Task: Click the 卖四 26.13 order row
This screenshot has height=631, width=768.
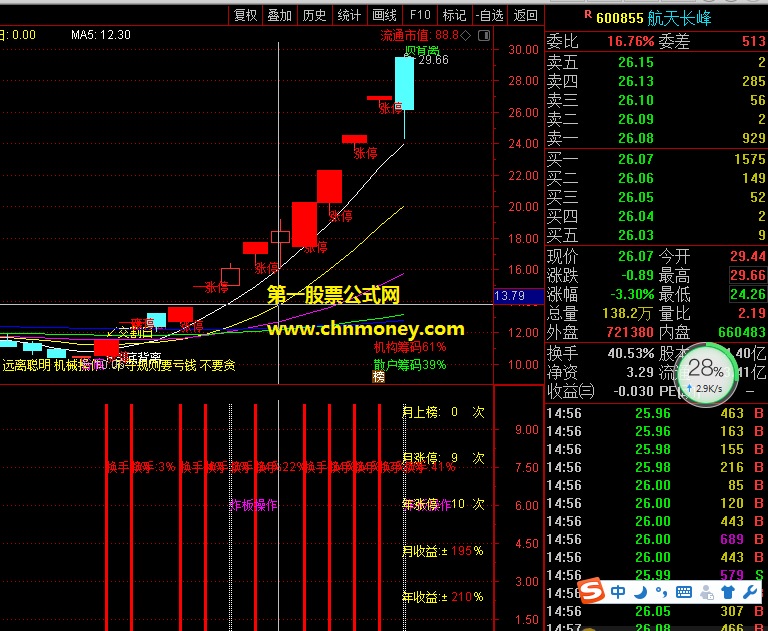Action: [x=656, y=81]
